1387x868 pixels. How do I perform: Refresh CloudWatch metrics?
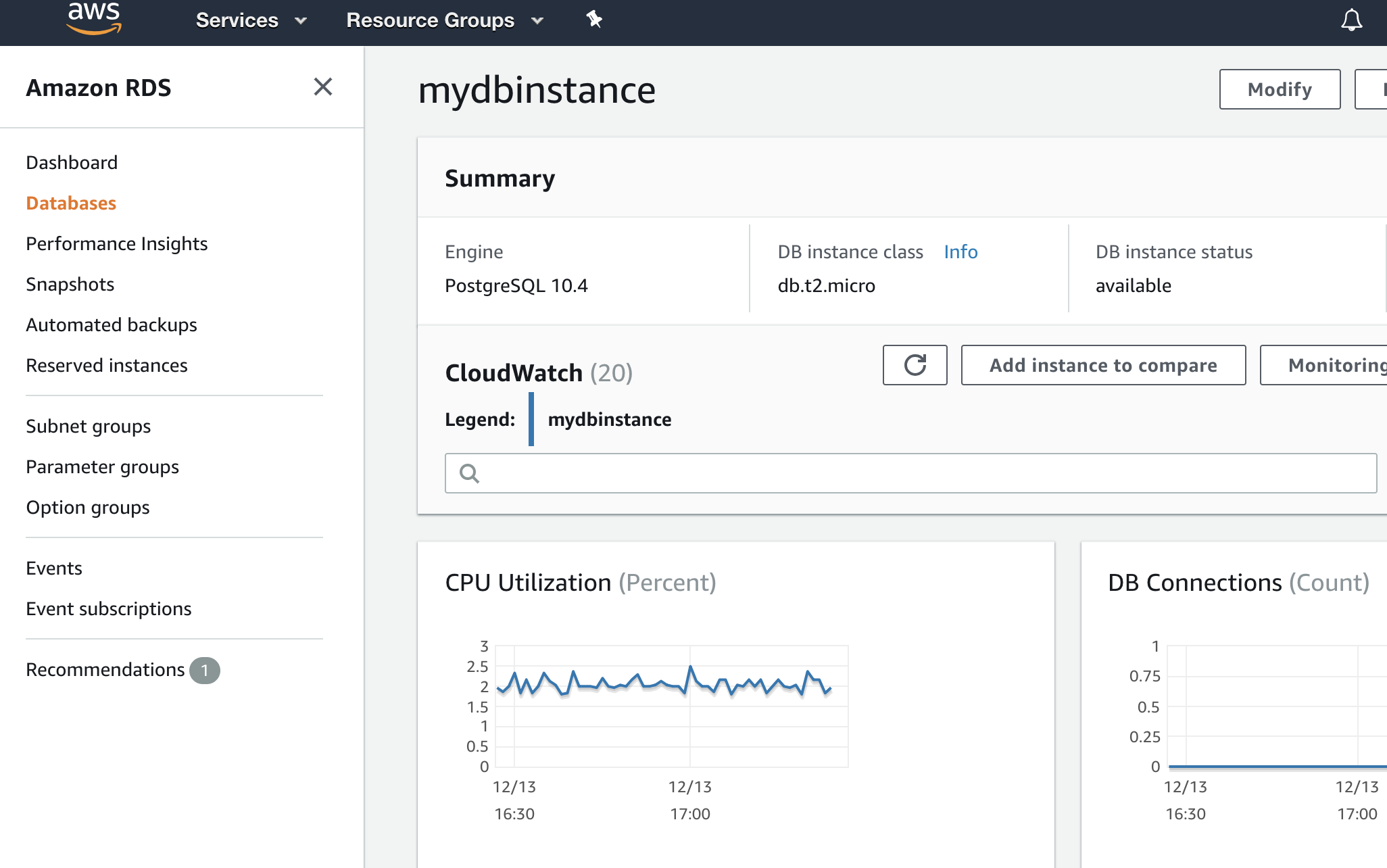coord(915,365)
